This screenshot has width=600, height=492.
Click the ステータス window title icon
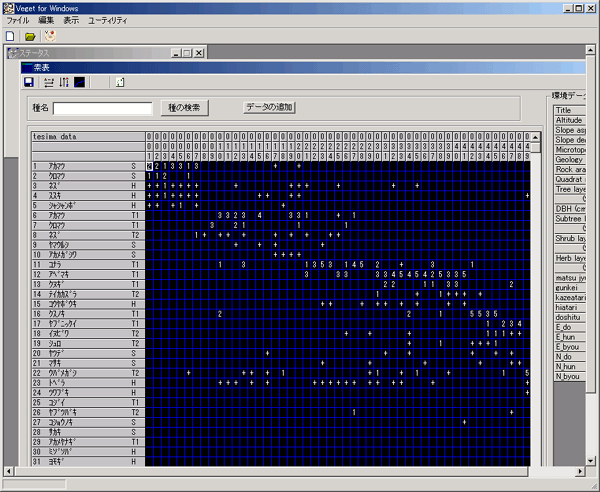pos(13,53)
